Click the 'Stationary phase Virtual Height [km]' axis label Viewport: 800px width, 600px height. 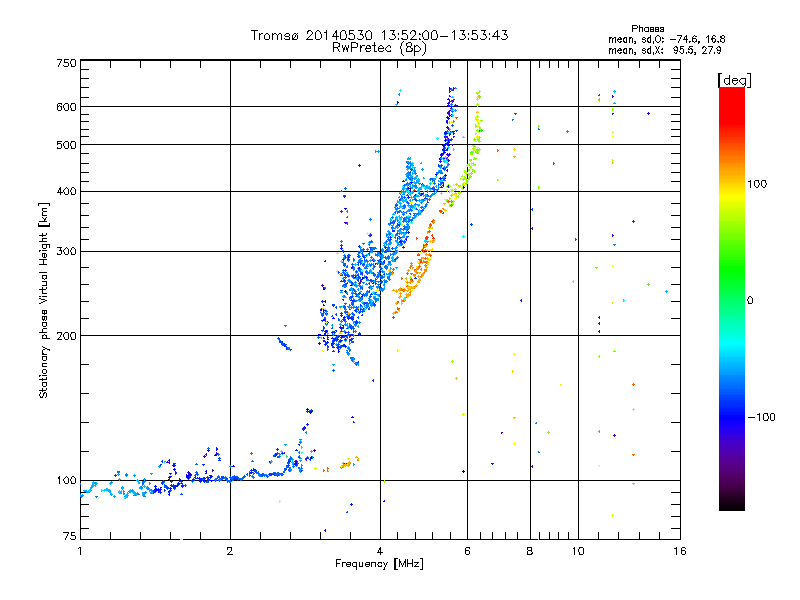(43, 300)
